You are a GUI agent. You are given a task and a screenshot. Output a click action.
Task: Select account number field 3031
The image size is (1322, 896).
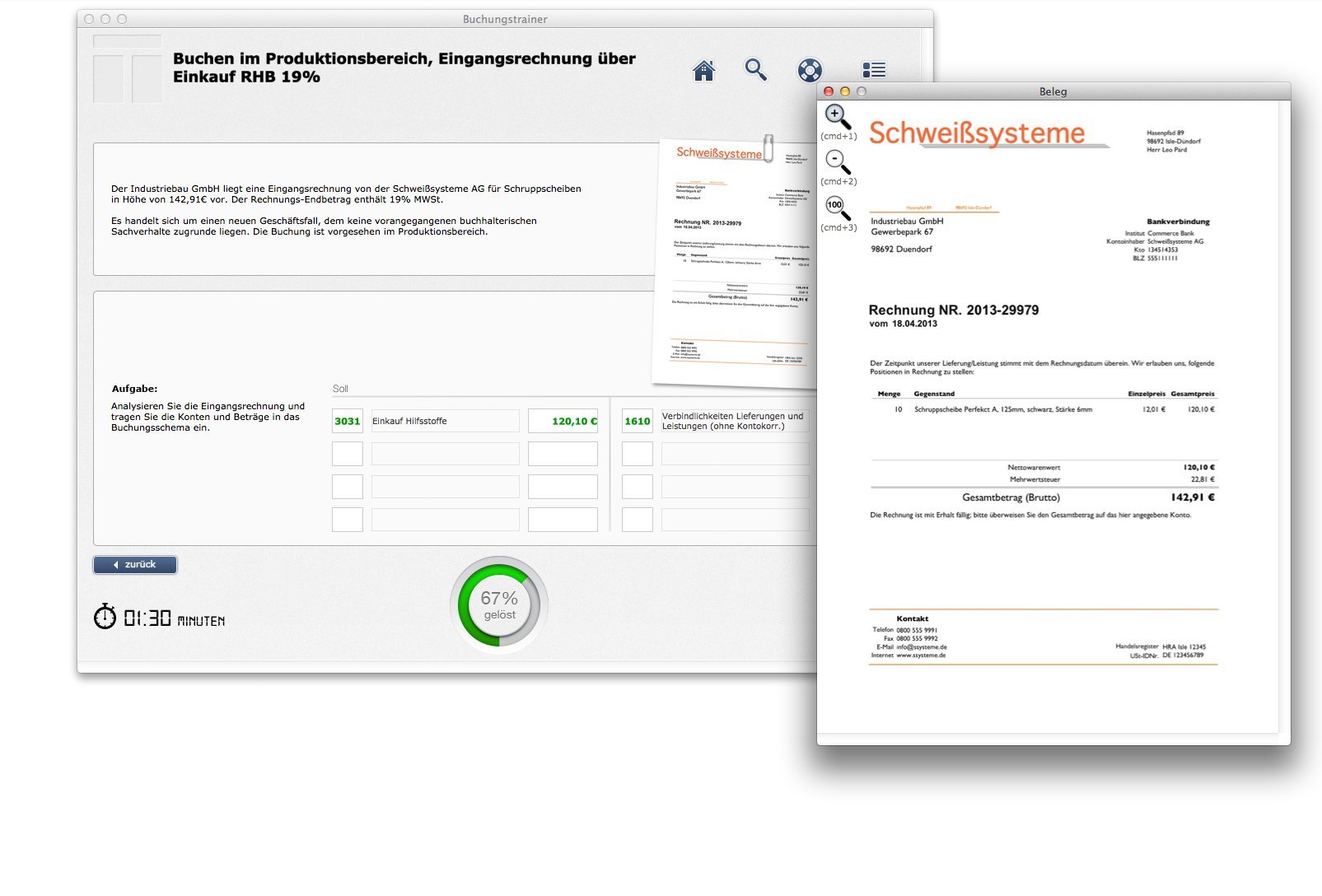(348, 421)
